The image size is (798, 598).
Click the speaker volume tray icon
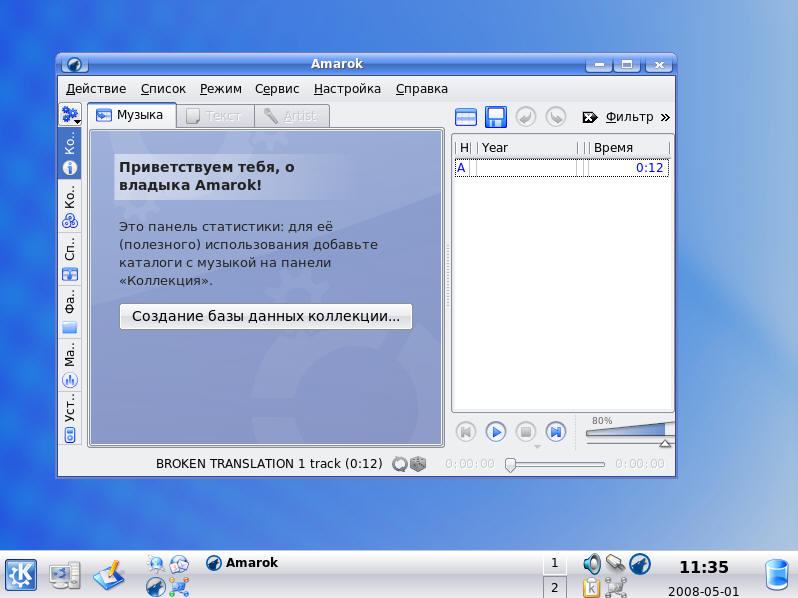pos(591,564)
